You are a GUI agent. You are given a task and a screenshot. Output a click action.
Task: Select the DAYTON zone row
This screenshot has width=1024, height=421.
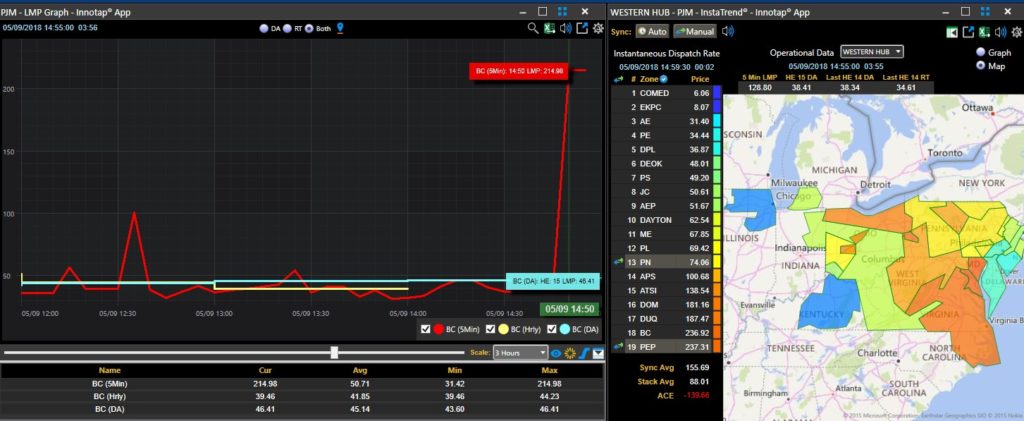(x=665, y=220)
